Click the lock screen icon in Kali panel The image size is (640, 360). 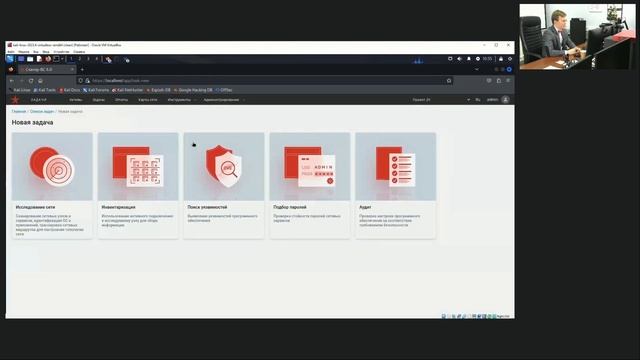point(501,59)
